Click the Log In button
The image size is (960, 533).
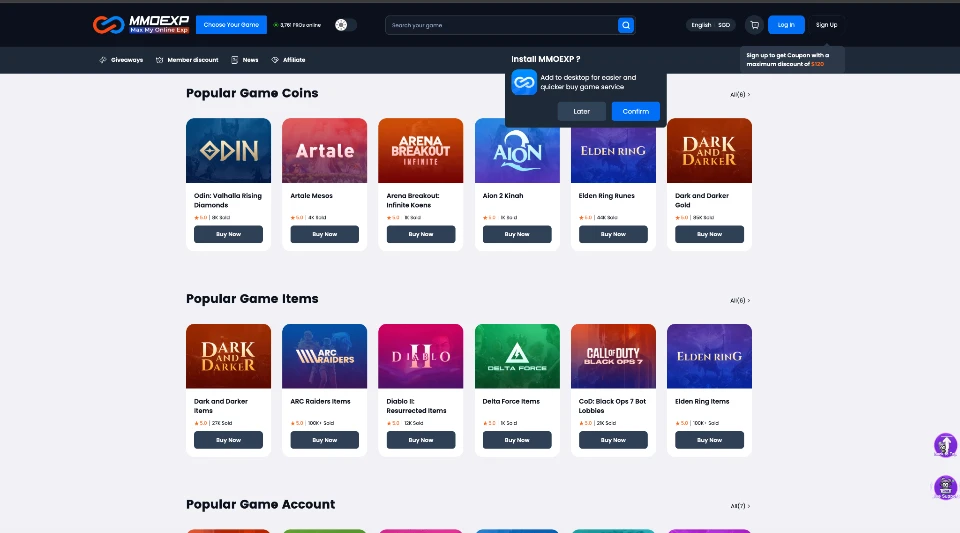pyautogui.click(x=786, y=25)
